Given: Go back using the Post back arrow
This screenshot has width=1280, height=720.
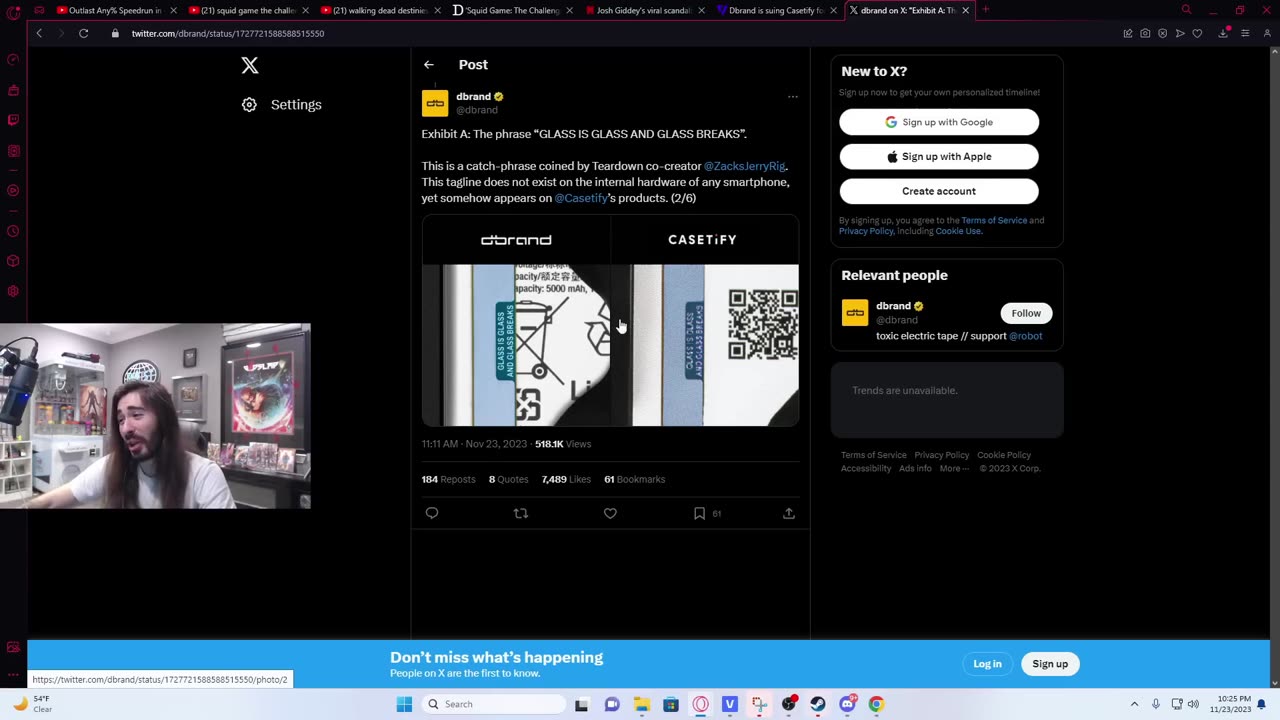Looking at the screenshot, I should pyautogui.click(x=428, y=65).
